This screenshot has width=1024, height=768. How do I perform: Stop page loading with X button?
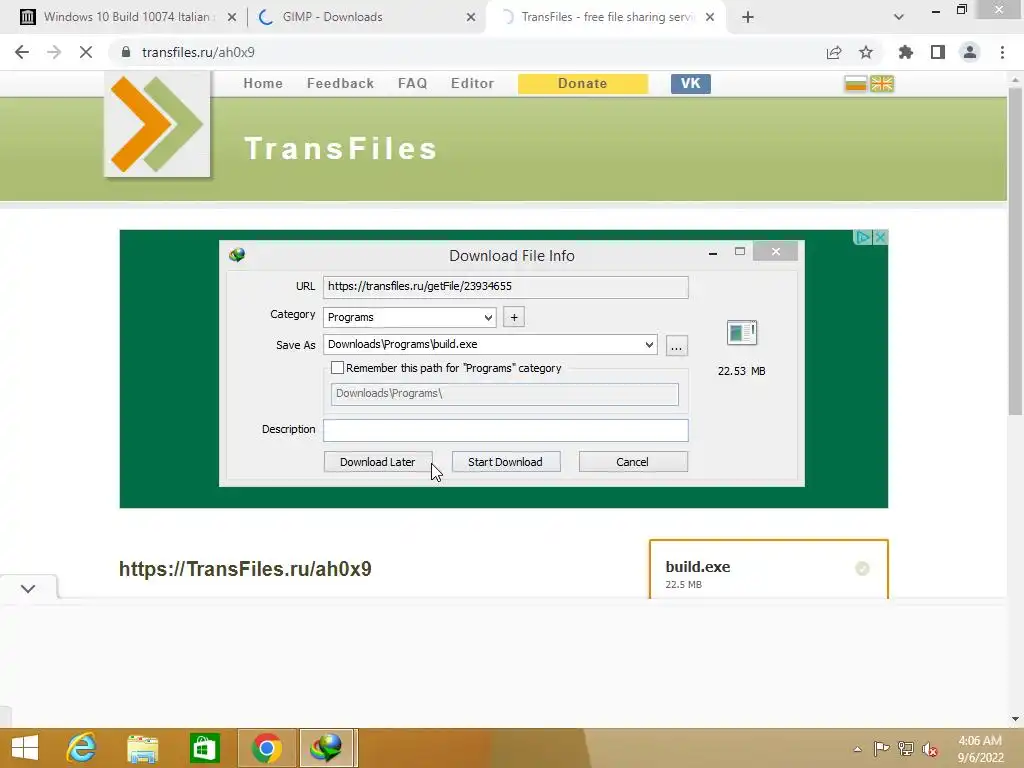86,52
